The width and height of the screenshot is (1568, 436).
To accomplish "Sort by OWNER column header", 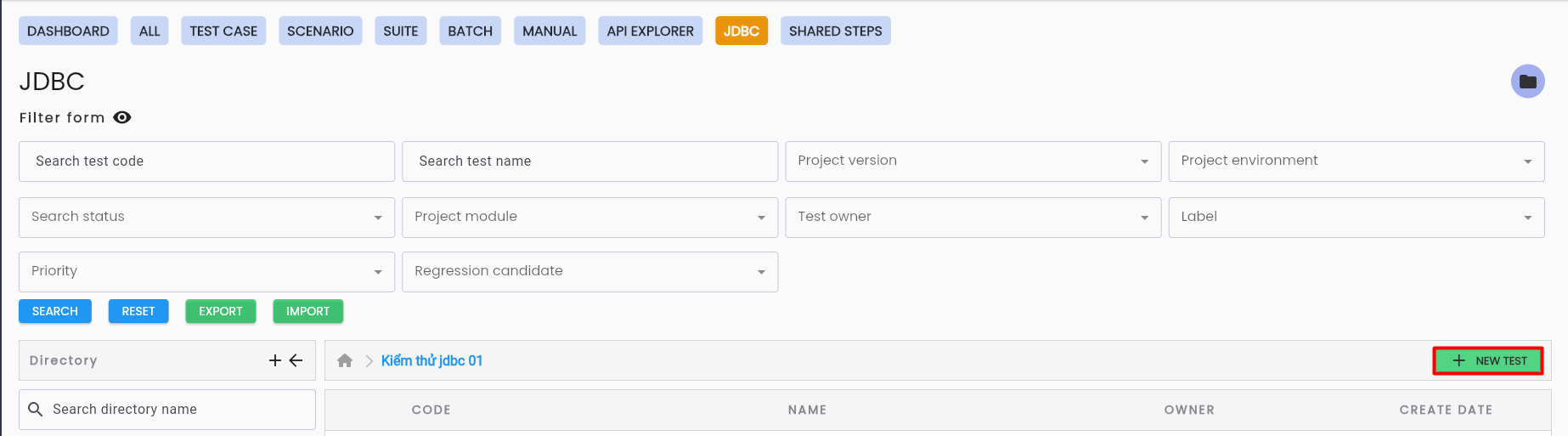I will [1189, 410].
